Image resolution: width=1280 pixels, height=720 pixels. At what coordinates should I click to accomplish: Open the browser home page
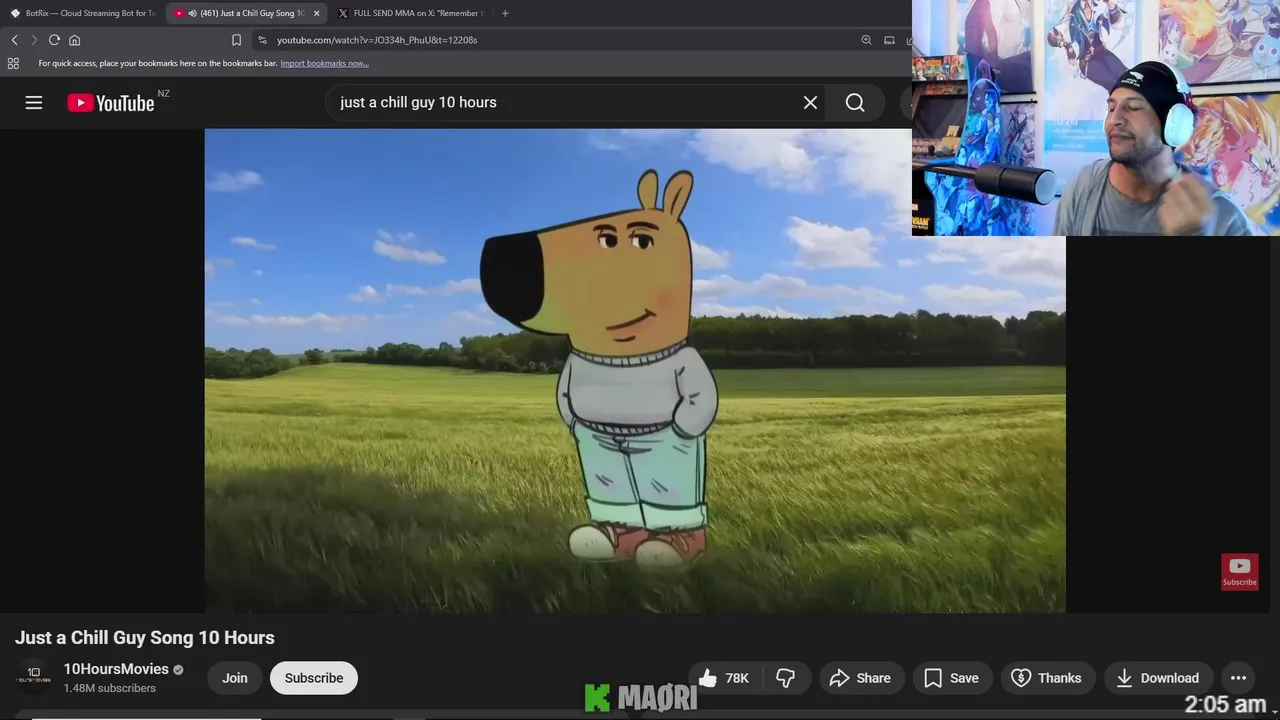(74, 40)
